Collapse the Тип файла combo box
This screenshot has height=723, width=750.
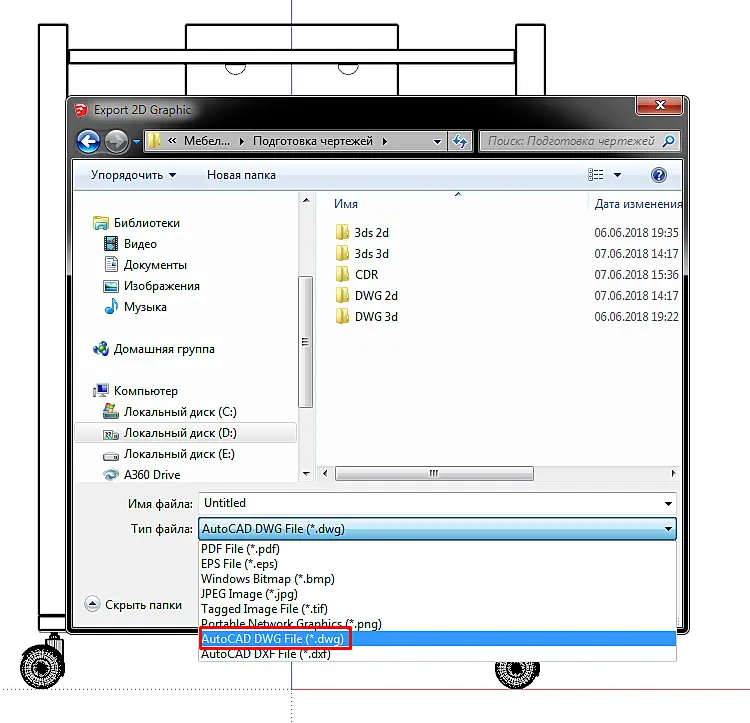pyautogui.click(x=437, y=529)
